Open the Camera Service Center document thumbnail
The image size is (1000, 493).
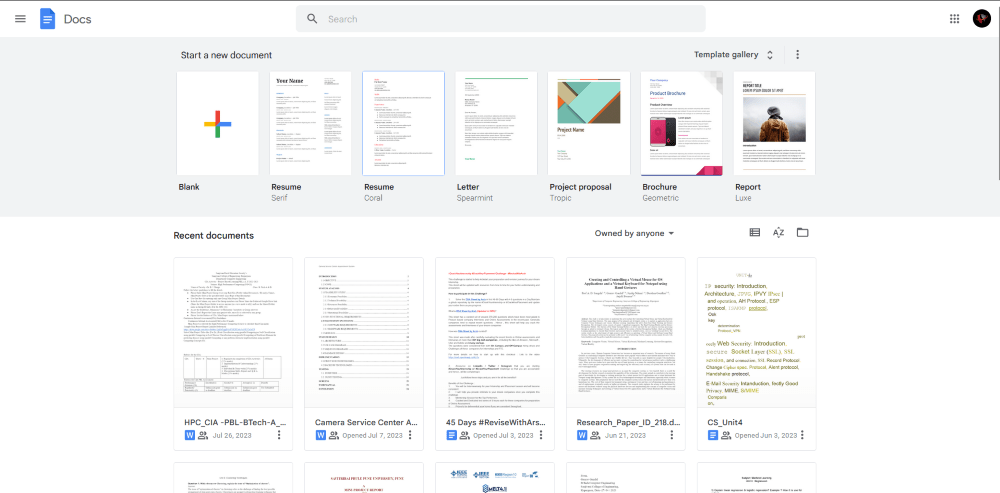pyautogui.click(x=364, y=332)
